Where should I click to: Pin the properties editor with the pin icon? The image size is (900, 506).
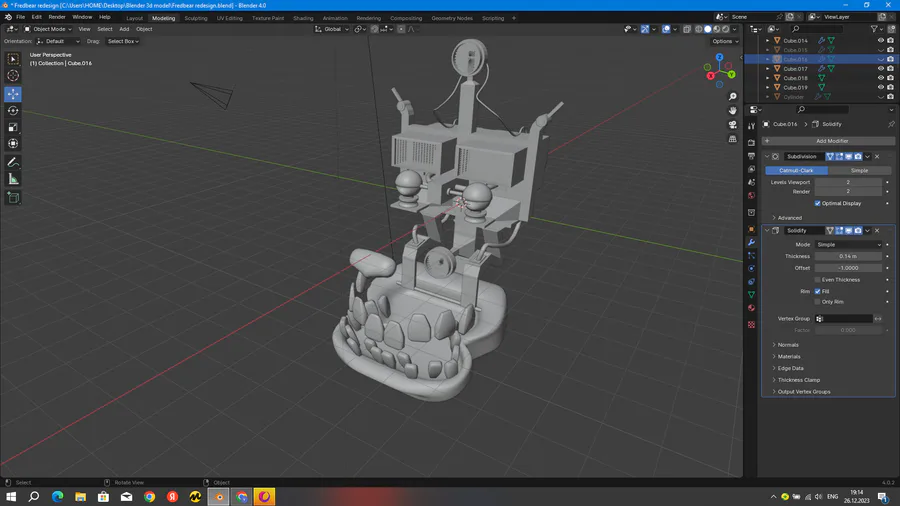point(891,124)
